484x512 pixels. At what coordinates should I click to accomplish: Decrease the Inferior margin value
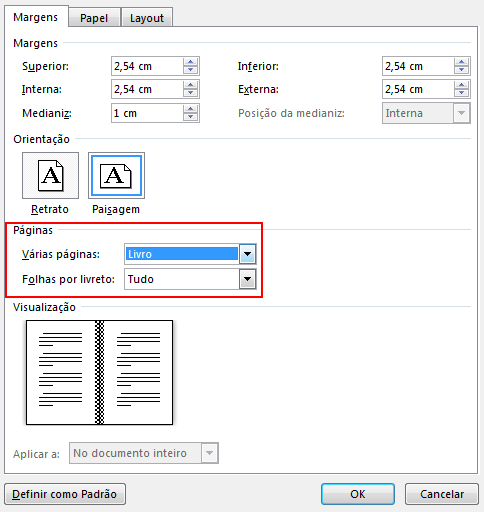coord(462,70)
